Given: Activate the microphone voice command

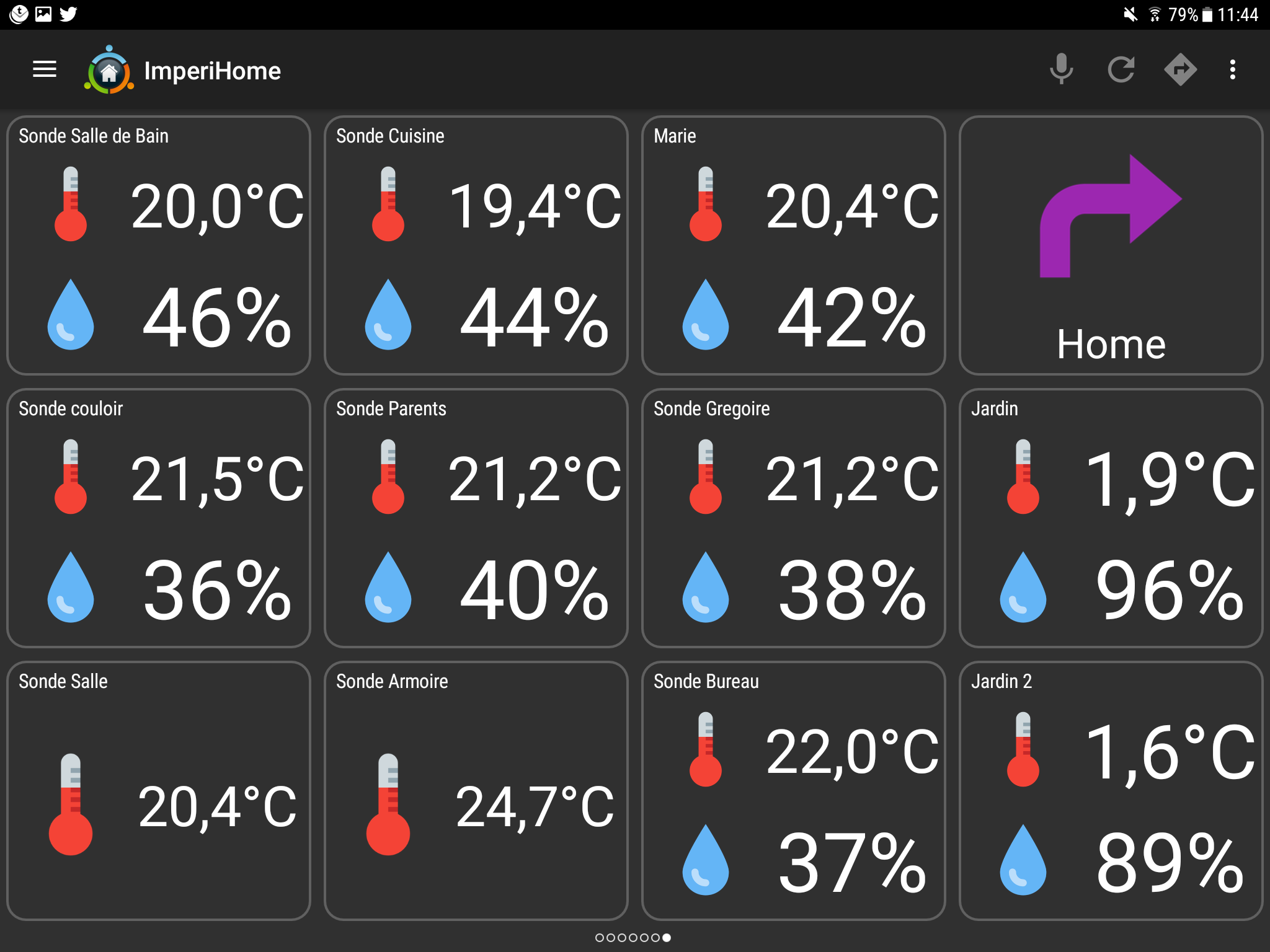Looking at the screenshot, I should point(1061,69).
